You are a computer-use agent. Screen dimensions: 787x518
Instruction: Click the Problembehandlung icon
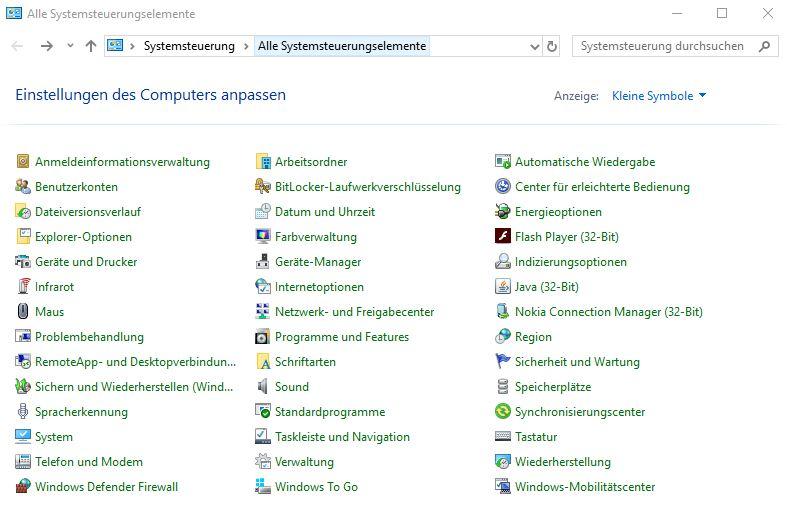[x=23, y=336]
